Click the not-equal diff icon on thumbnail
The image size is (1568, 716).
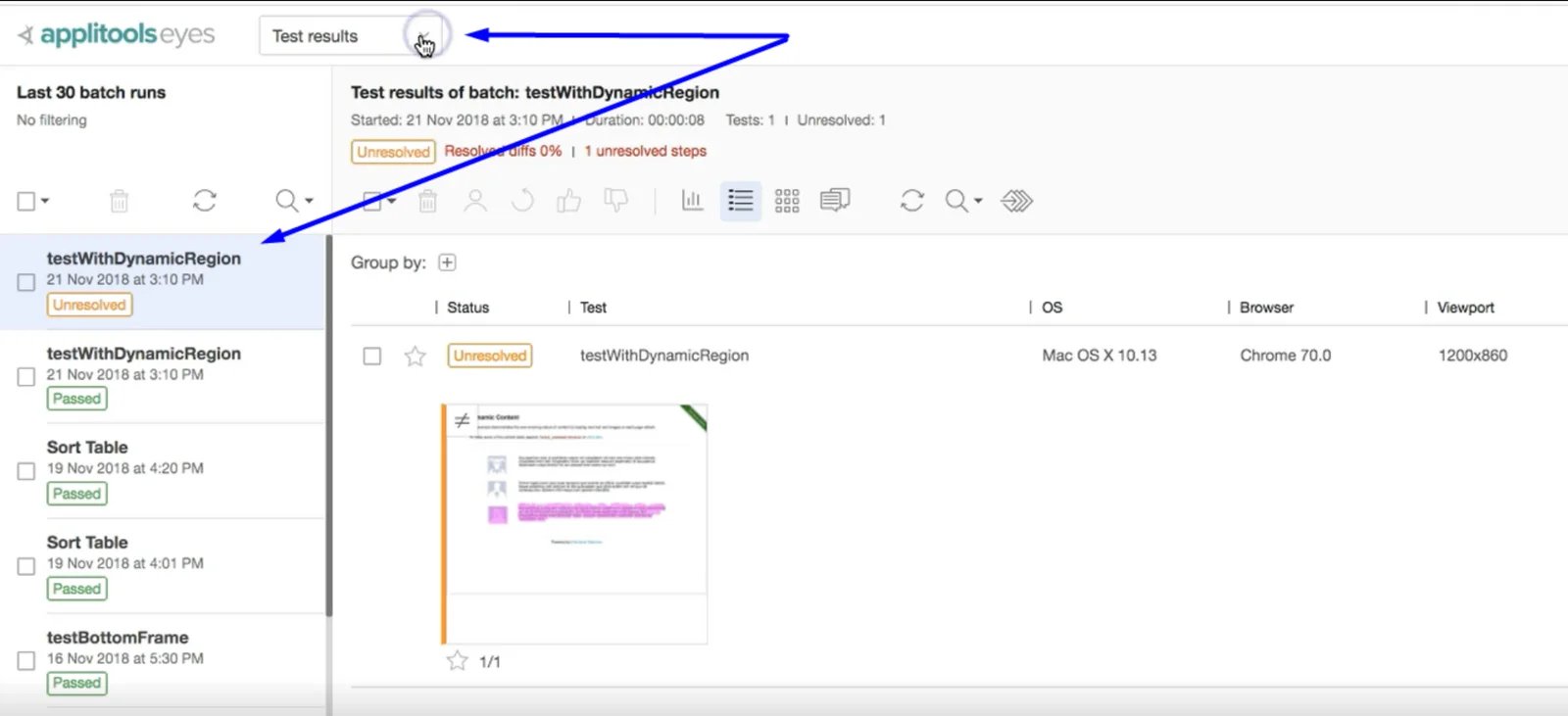tap(462, 421)
